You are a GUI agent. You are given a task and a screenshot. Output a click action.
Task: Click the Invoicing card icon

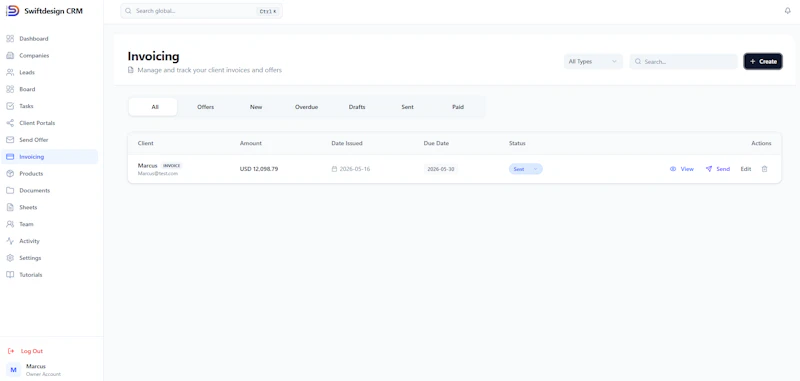(x=10, y=157)
